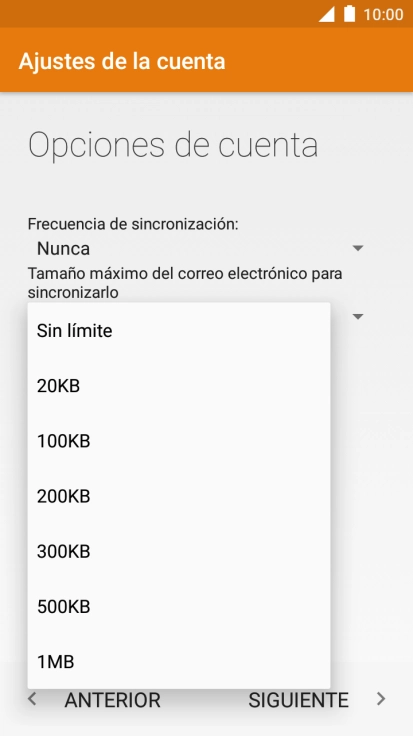Screen dimensions: 413x736
Task: Tap the sync frequency dropdown arrow
Action: 358,248
